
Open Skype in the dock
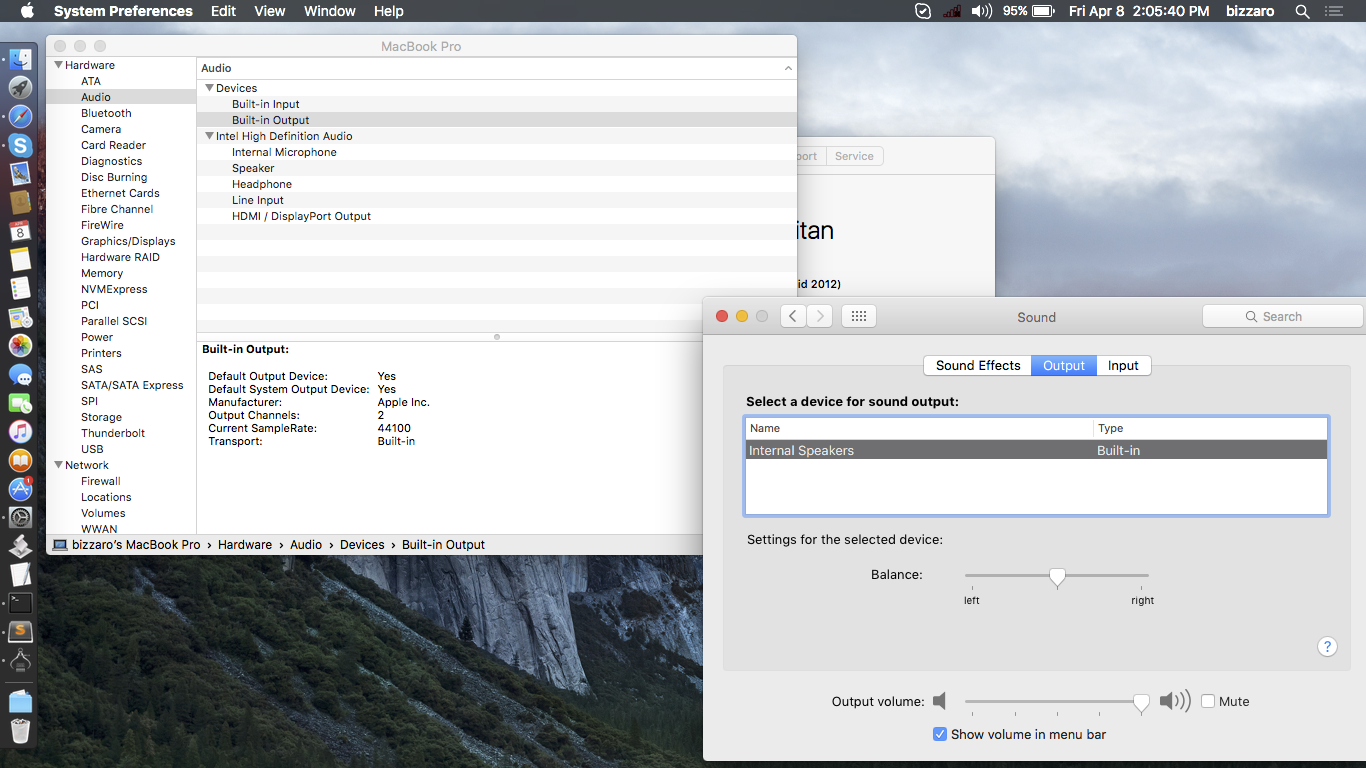pos(20,146)
